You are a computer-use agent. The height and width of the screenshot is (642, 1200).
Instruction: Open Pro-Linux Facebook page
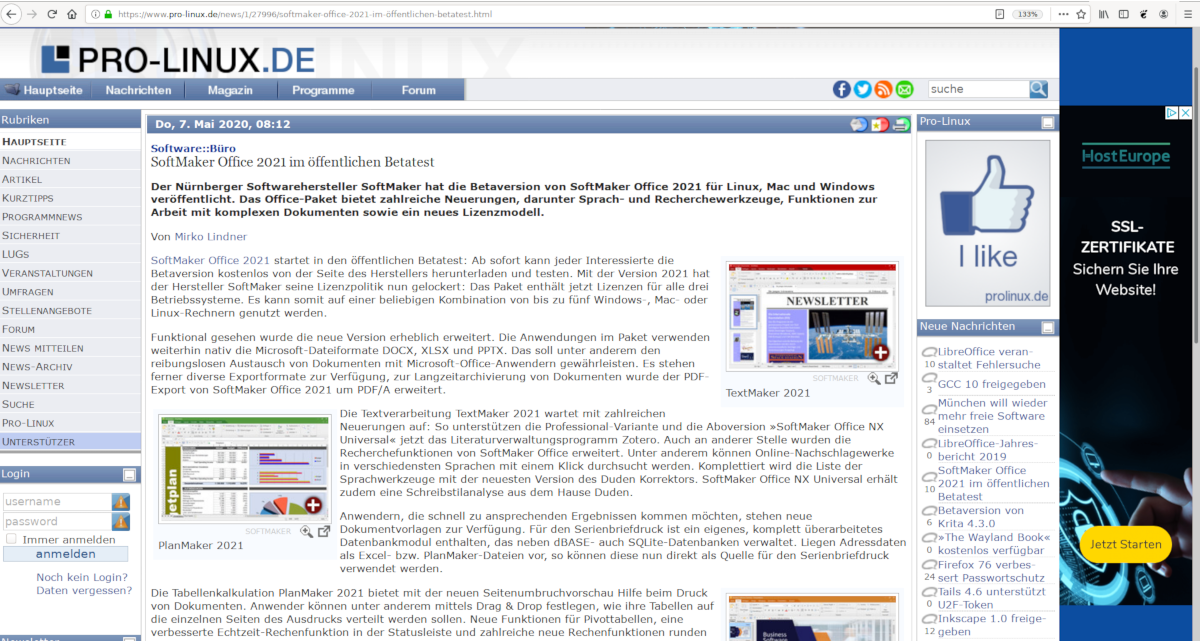(842, 89)
